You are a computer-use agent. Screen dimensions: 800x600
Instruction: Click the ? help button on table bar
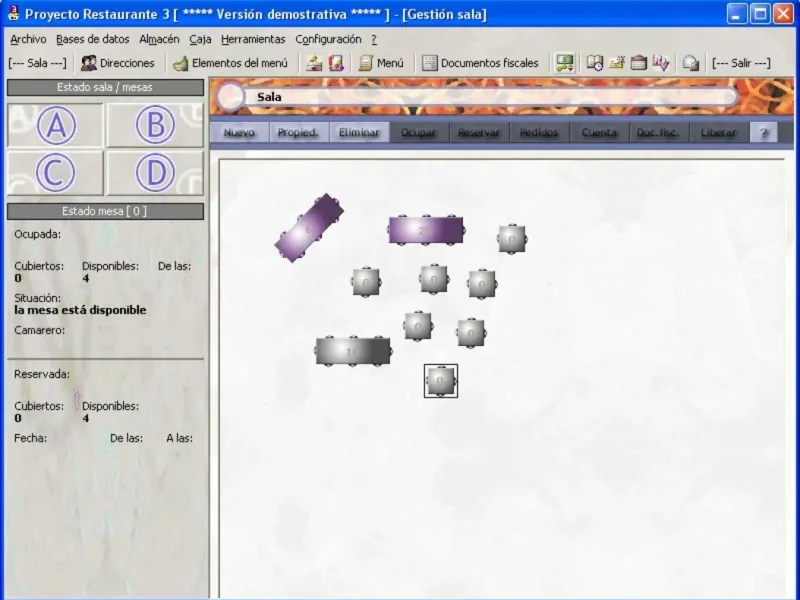[764, 133]
